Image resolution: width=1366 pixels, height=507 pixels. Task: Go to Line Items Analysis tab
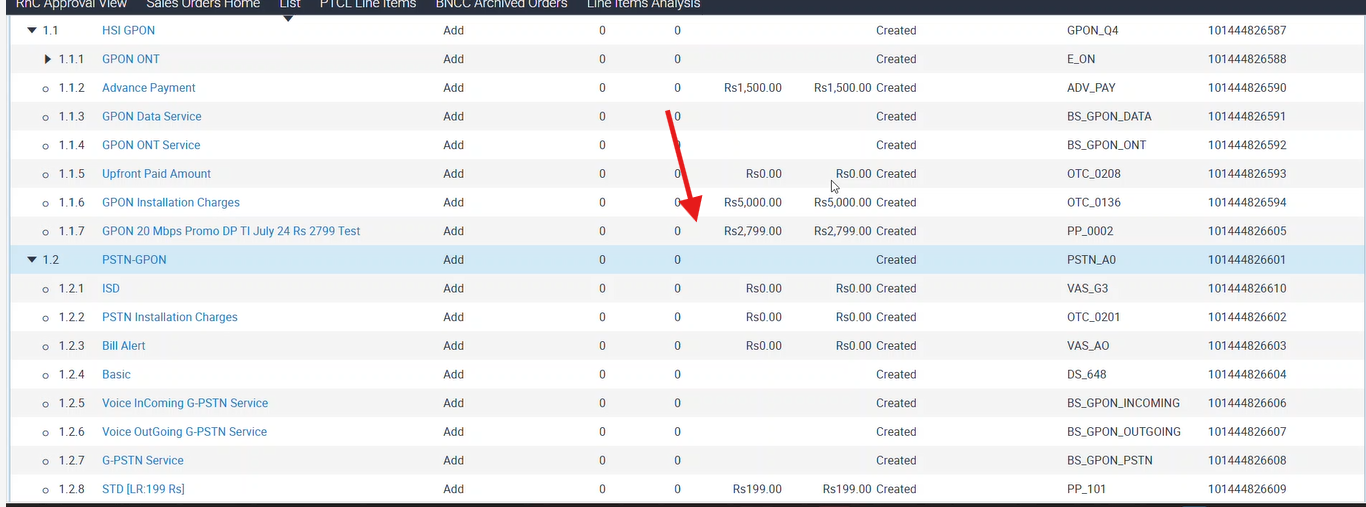click(x=643, y=5)
